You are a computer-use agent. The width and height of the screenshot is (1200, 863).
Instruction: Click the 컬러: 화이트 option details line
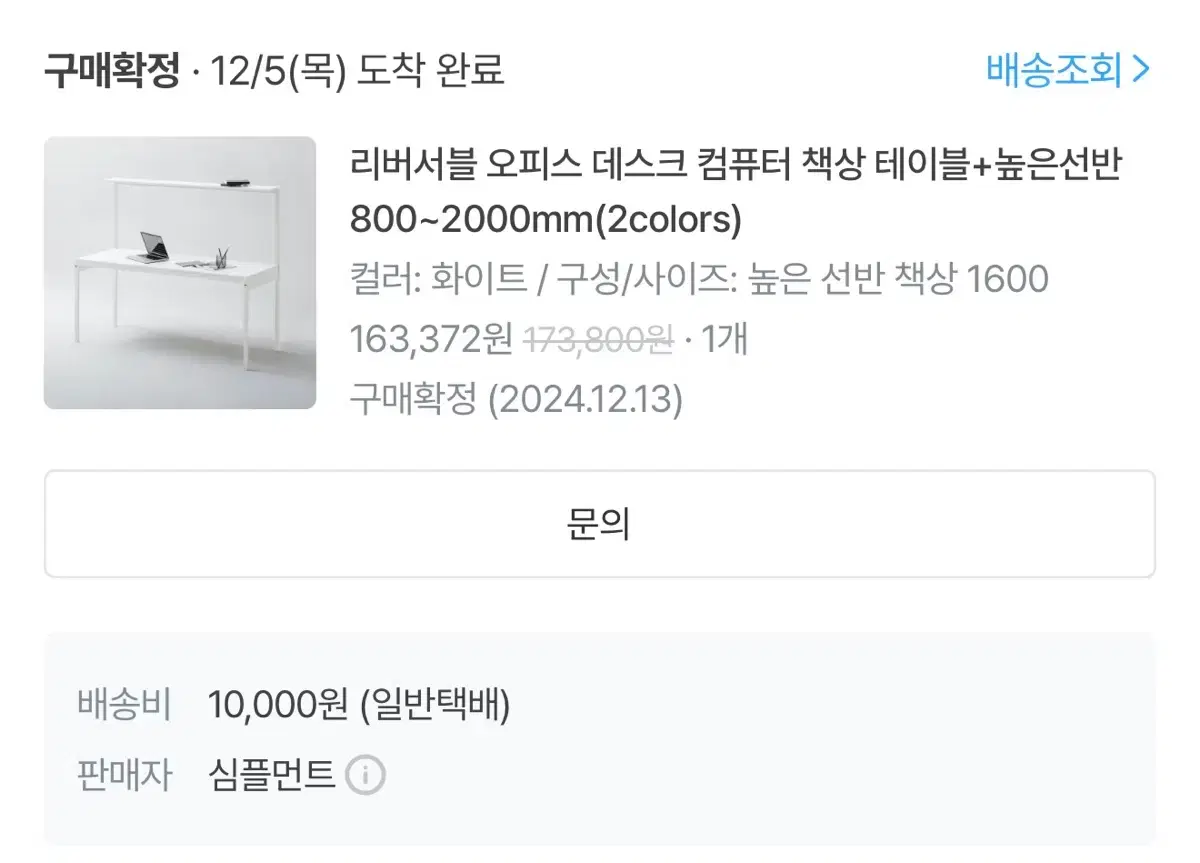699,279
